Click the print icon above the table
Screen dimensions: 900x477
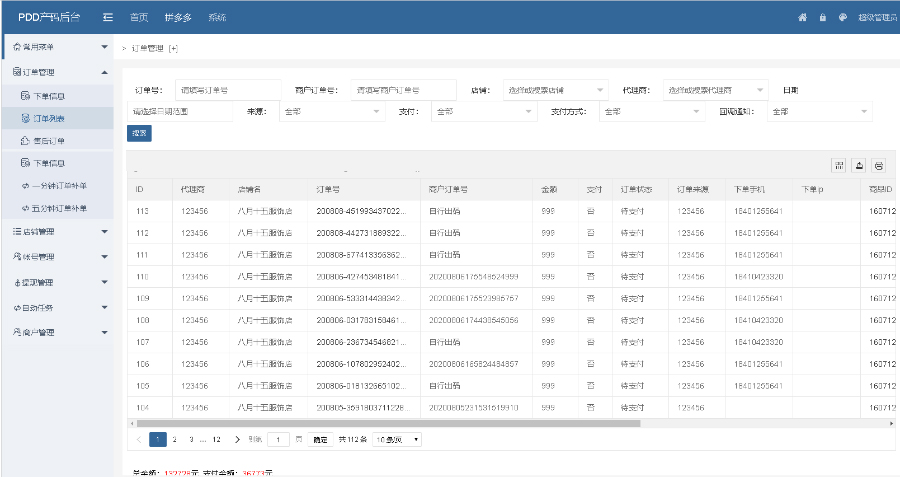[878, 166]
